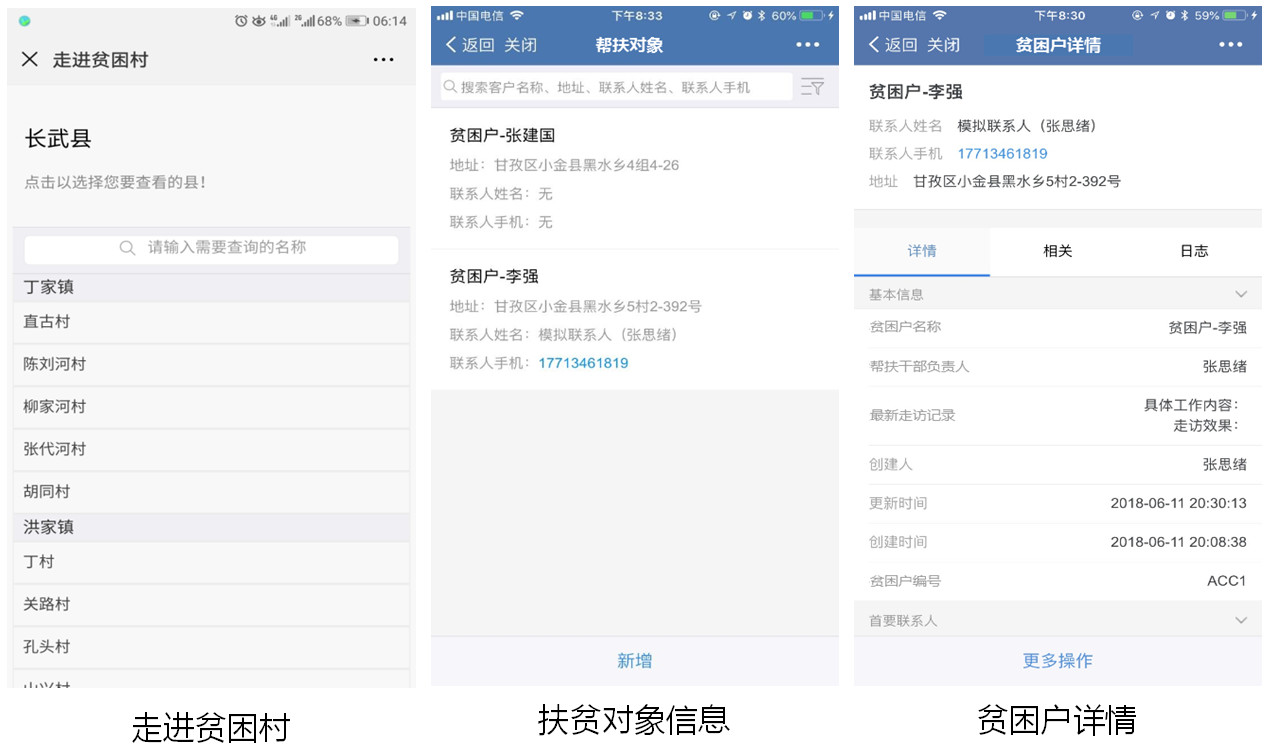Call 17713461819 on the 贫困户详情 screen
The image size is (1271, 747).
tap(1002, 154)
